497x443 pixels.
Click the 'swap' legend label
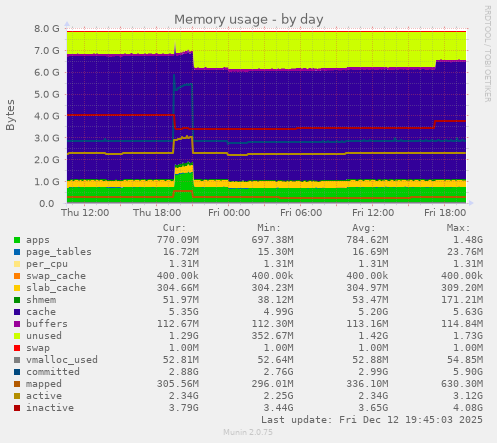38,348
